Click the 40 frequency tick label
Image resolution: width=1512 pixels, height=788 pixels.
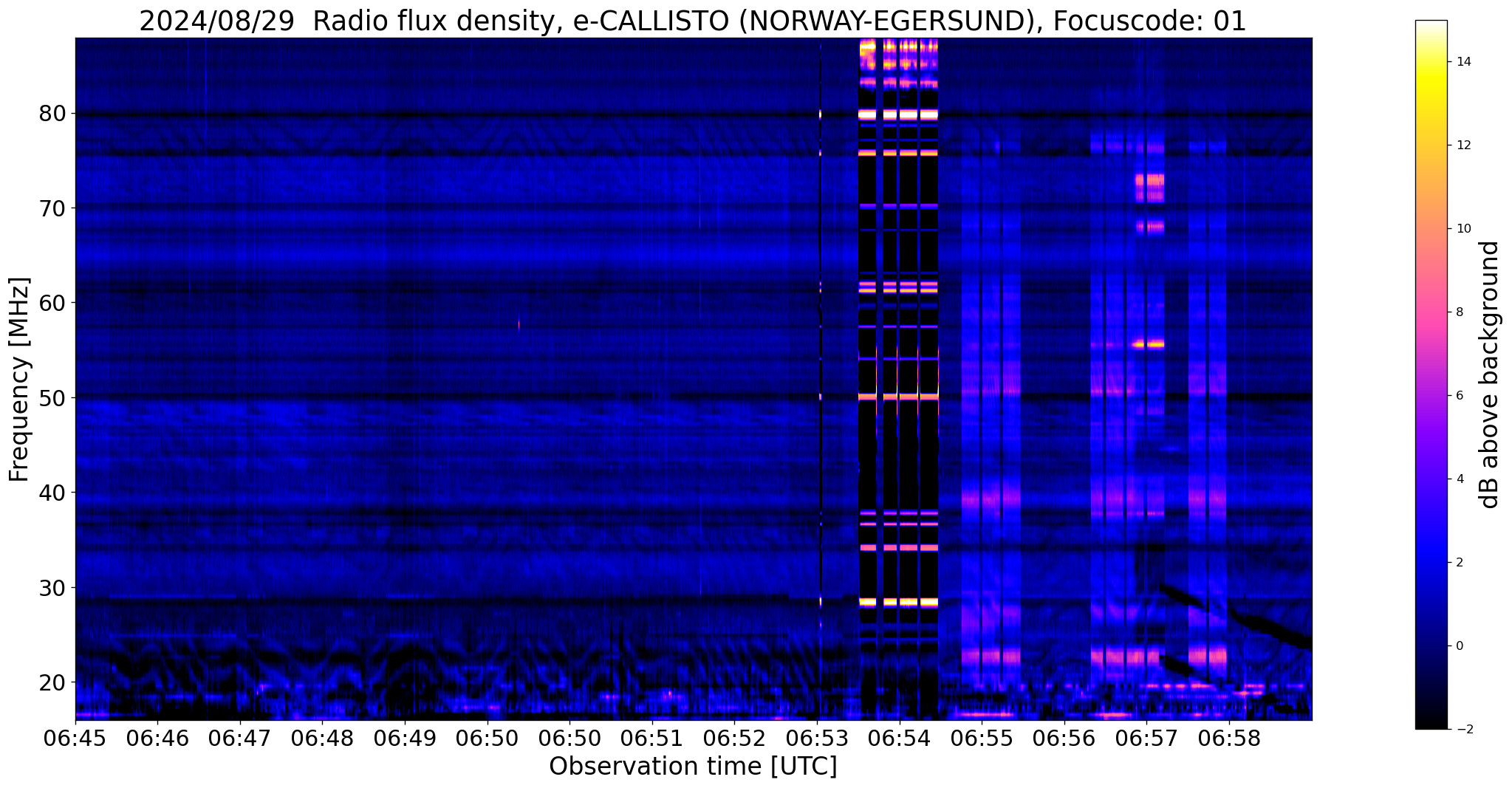(x=53, y=492)
